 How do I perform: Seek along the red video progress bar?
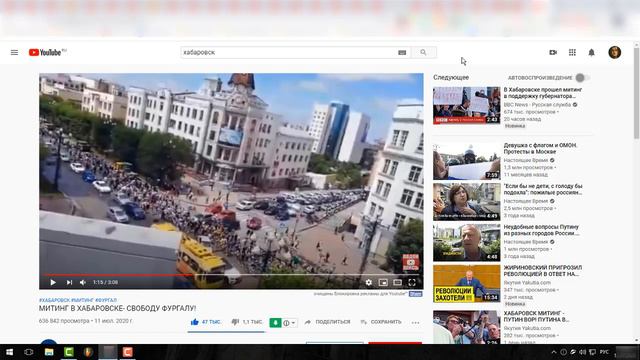(231, 275)
